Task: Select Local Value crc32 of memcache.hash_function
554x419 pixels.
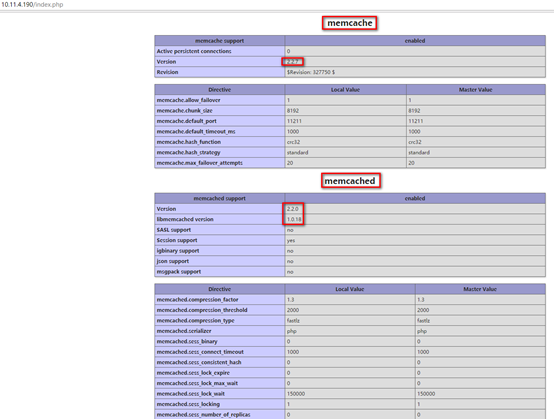Action: (x=293, y=142)
